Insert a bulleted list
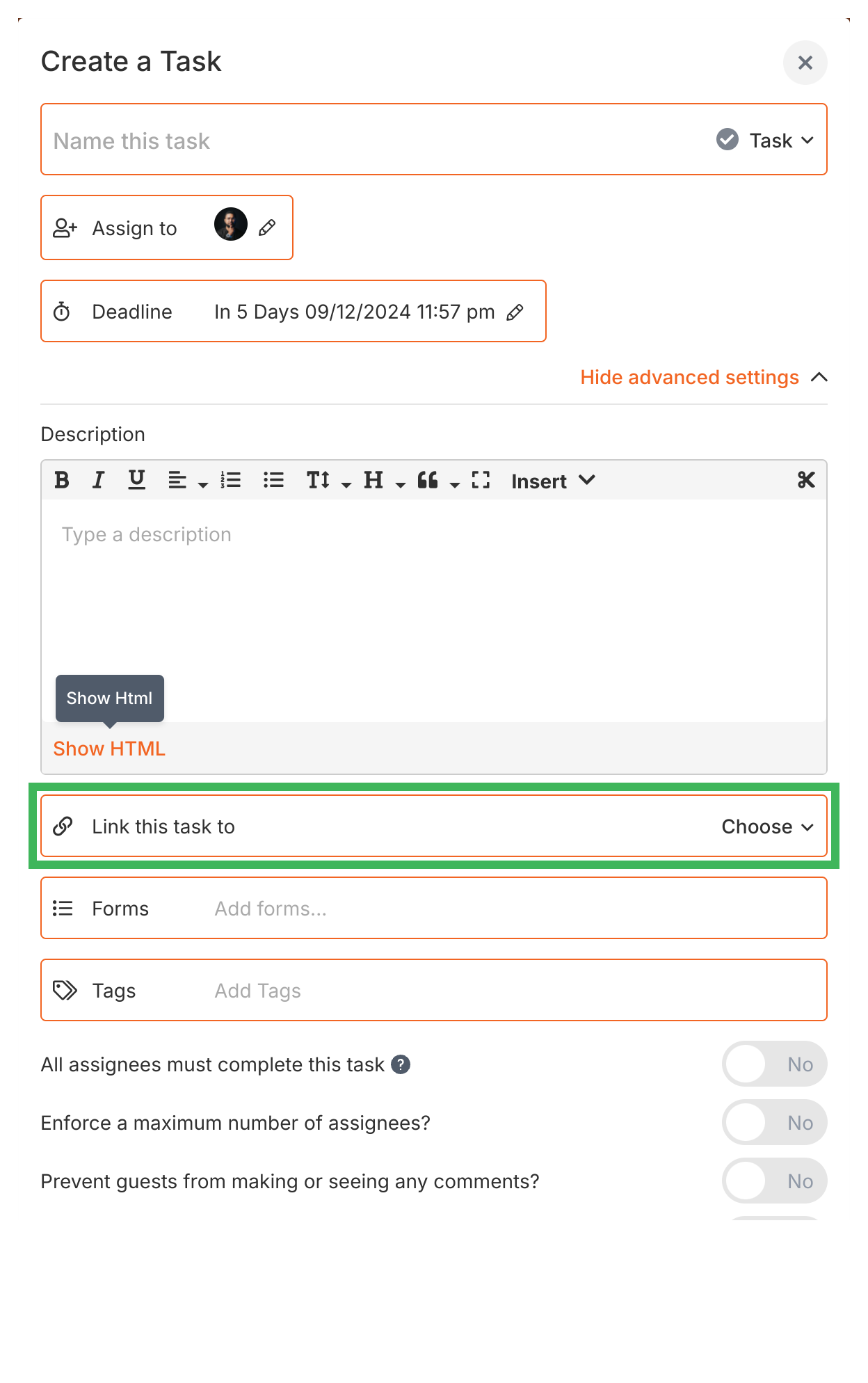This screenshot has height=1383, width=868. click(x=273, y=480)
